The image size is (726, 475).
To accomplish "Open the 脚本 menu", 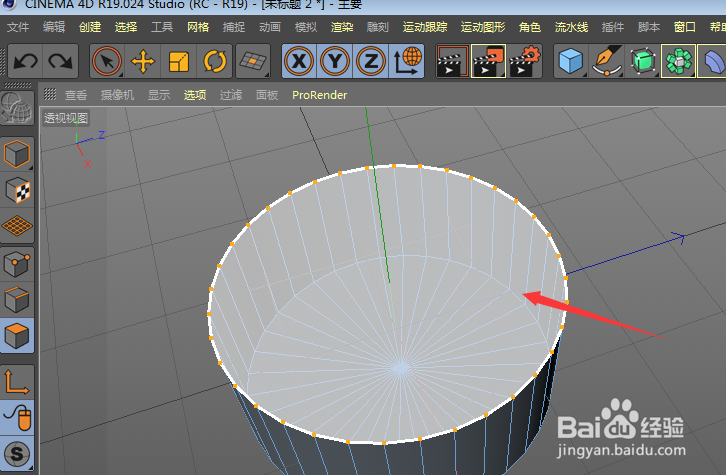I will [649, 27].
